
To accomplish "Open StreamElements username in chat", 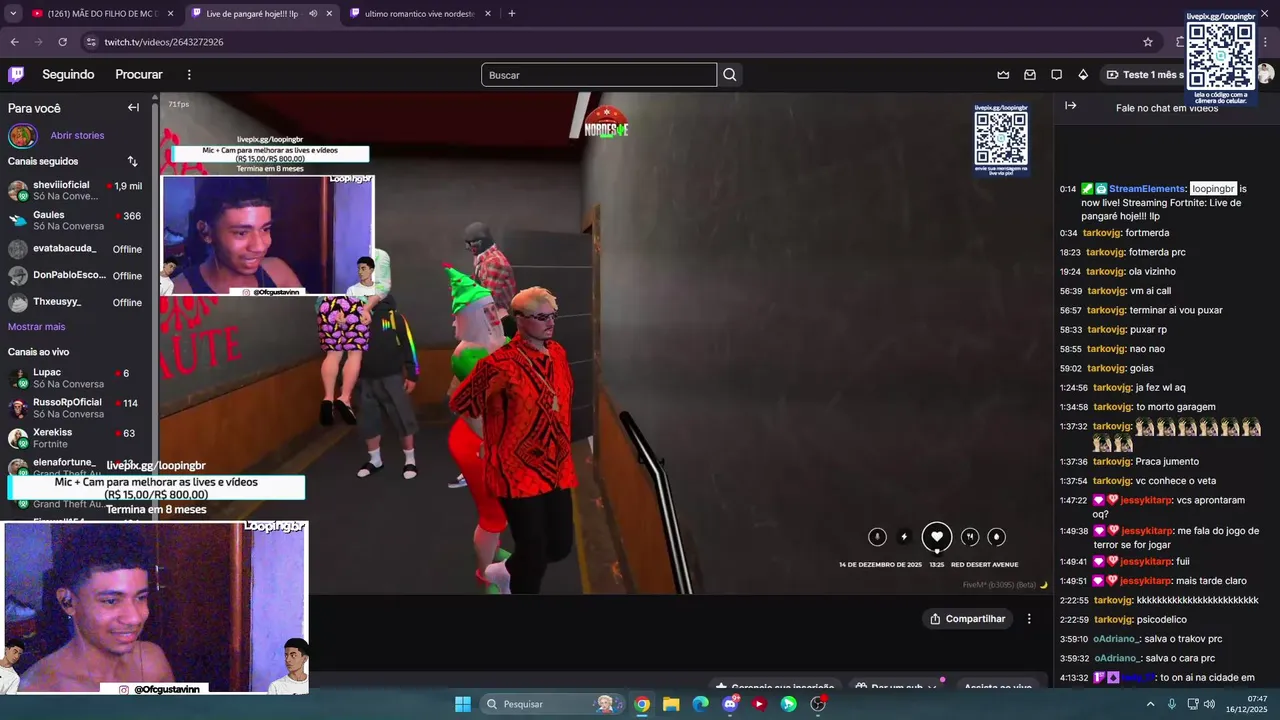I will (x=1147, y=189).
